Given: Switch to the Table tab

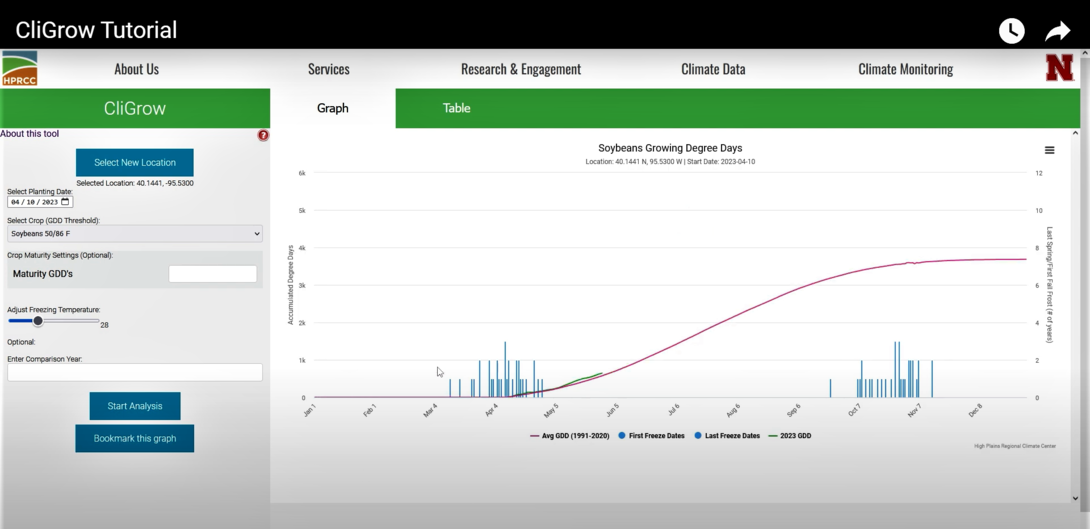Looking at the screenshot, I should pos(456,108).
